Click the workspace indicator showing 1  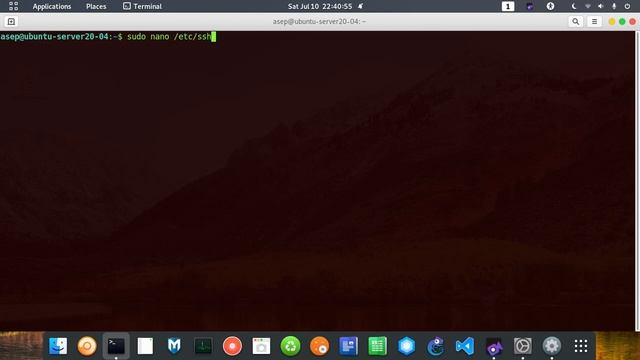[x=508, y=6]
